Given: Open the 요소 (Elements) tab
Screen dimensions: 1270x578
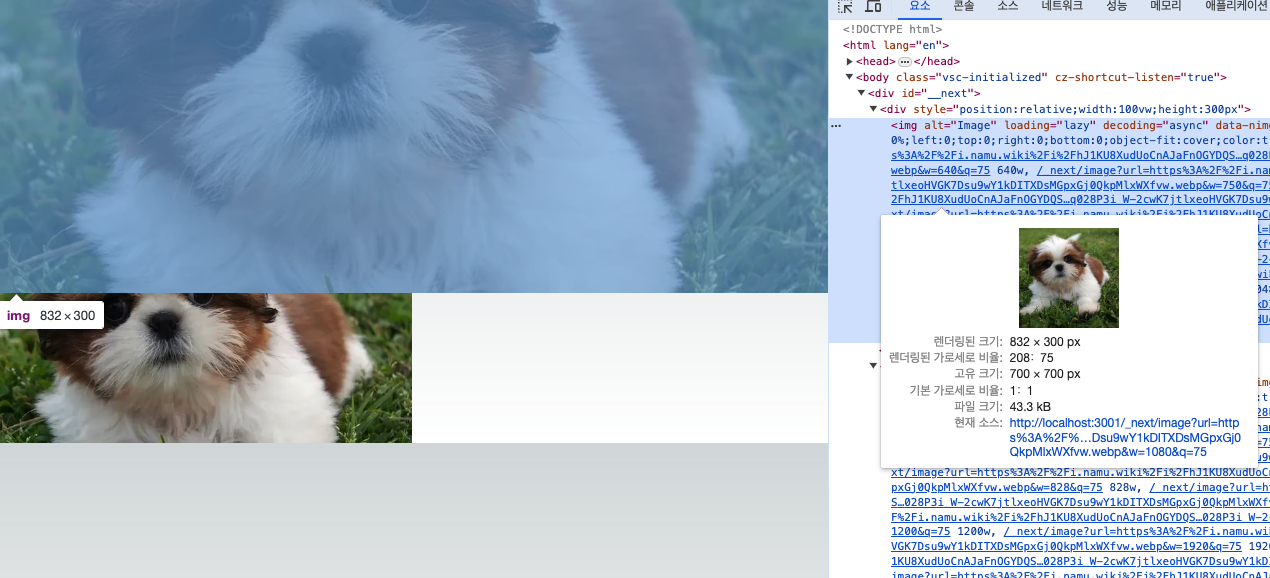Looking at the screenshot, I should pyautogui.click(x=919, y=6).
